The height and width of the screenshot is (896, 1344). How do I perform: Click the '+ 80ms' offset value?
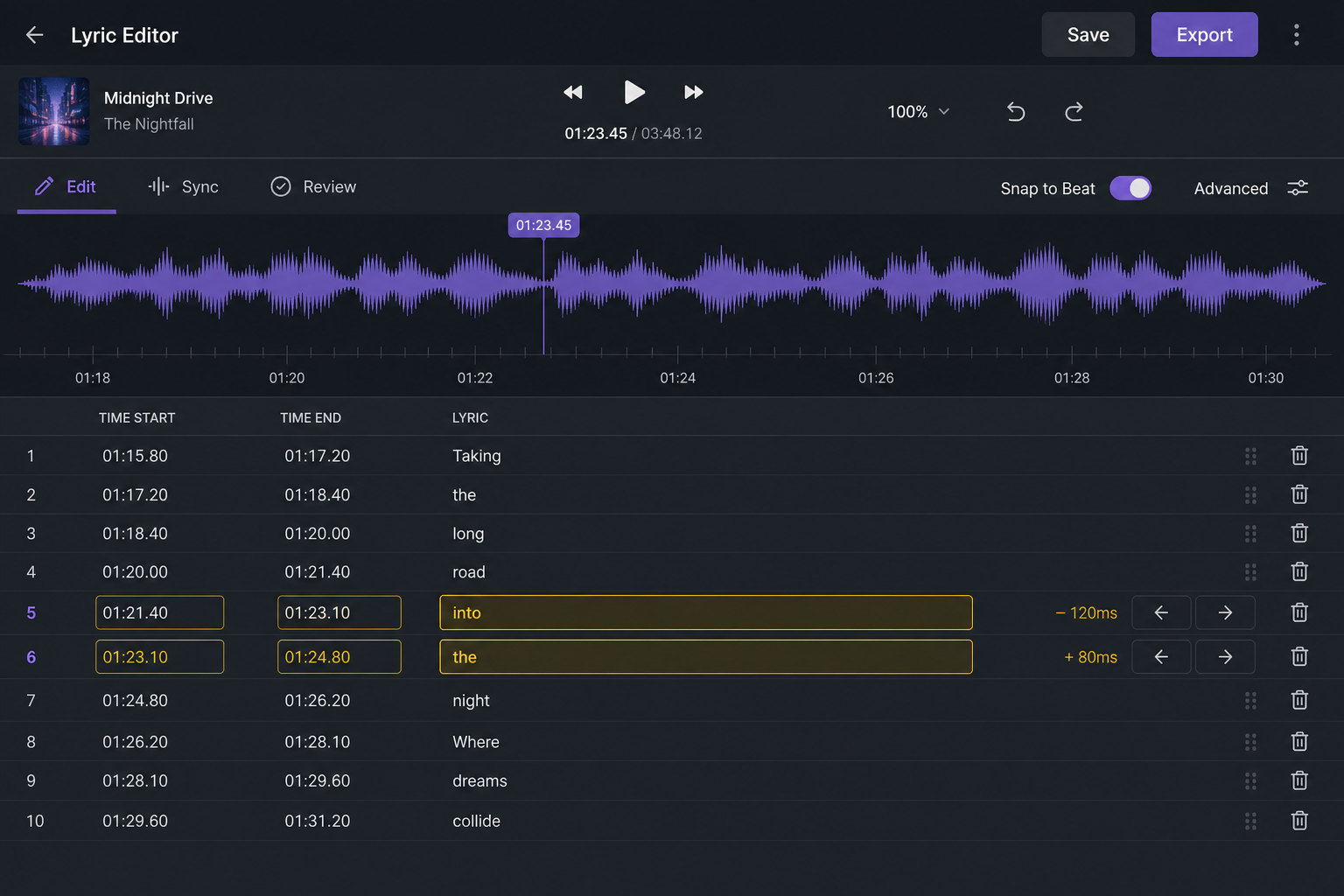(1090, 656)
